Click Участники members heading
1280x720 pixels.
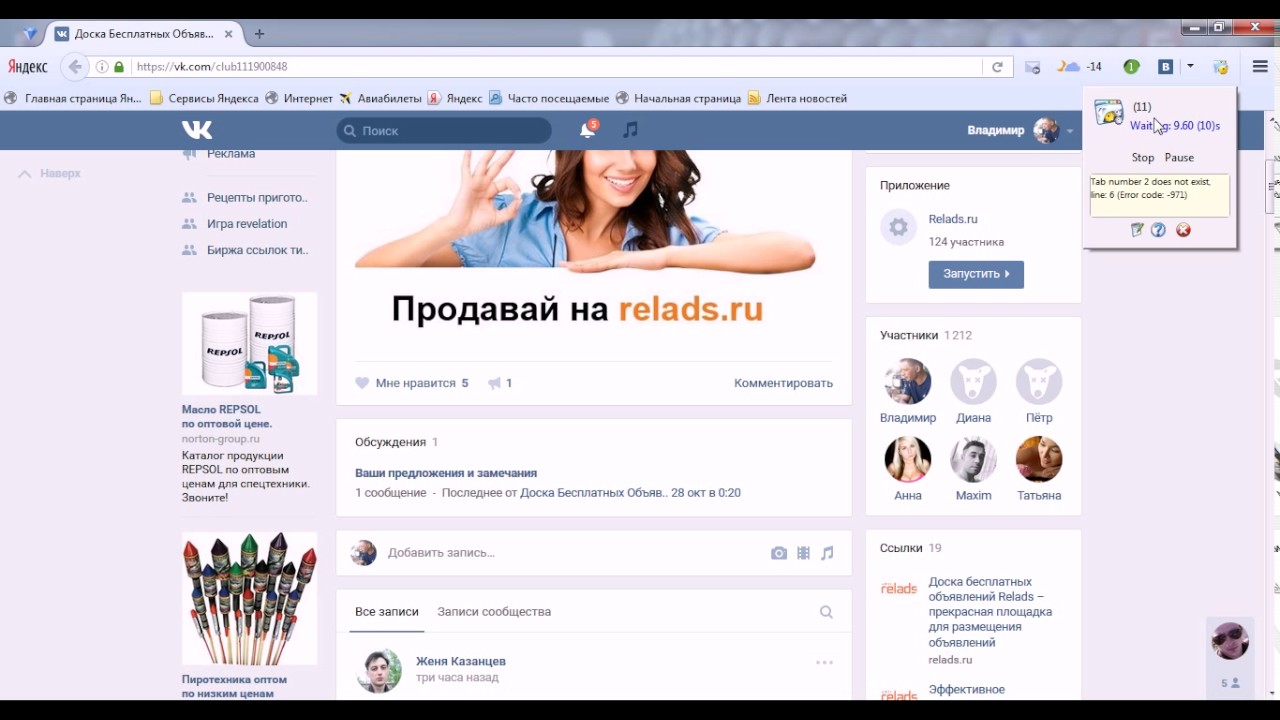909,335
